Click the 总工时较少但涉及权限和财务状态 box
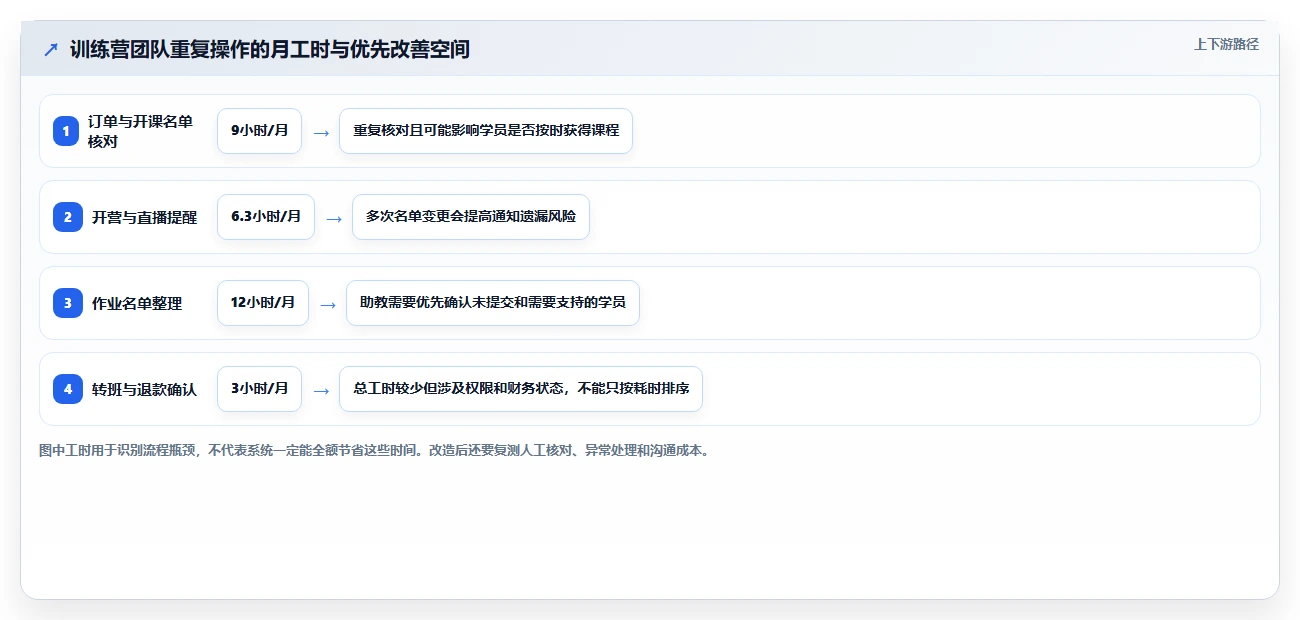 [521, 389]
